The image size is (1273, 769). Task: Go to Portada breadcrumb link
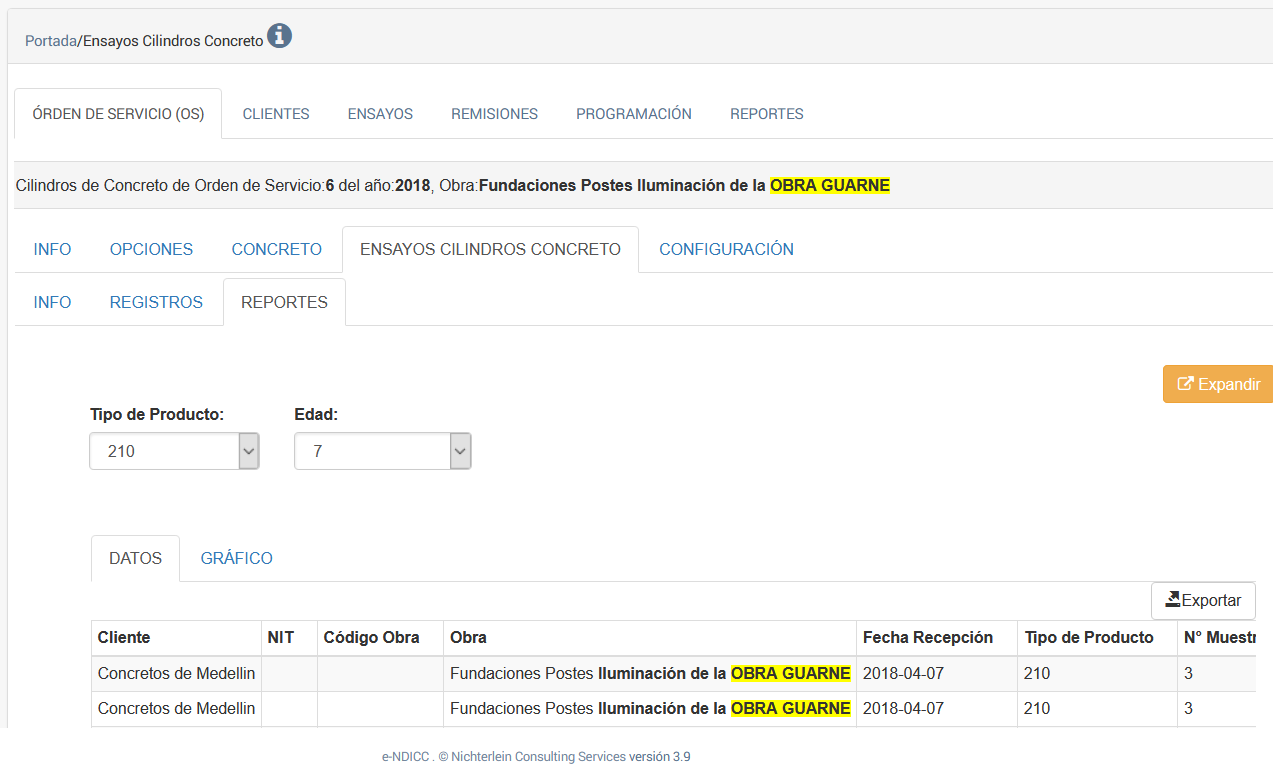(50, 41)
